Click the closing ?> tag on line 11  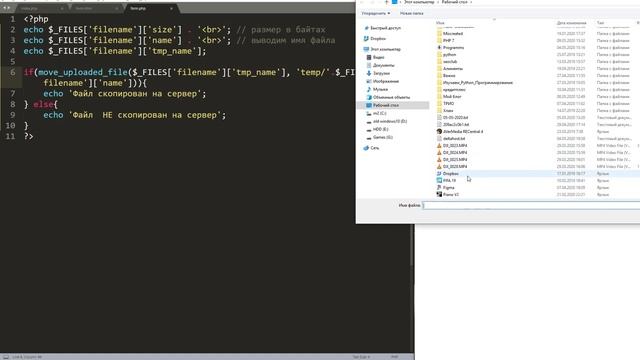pyautogui.click(x=28, y=136)
